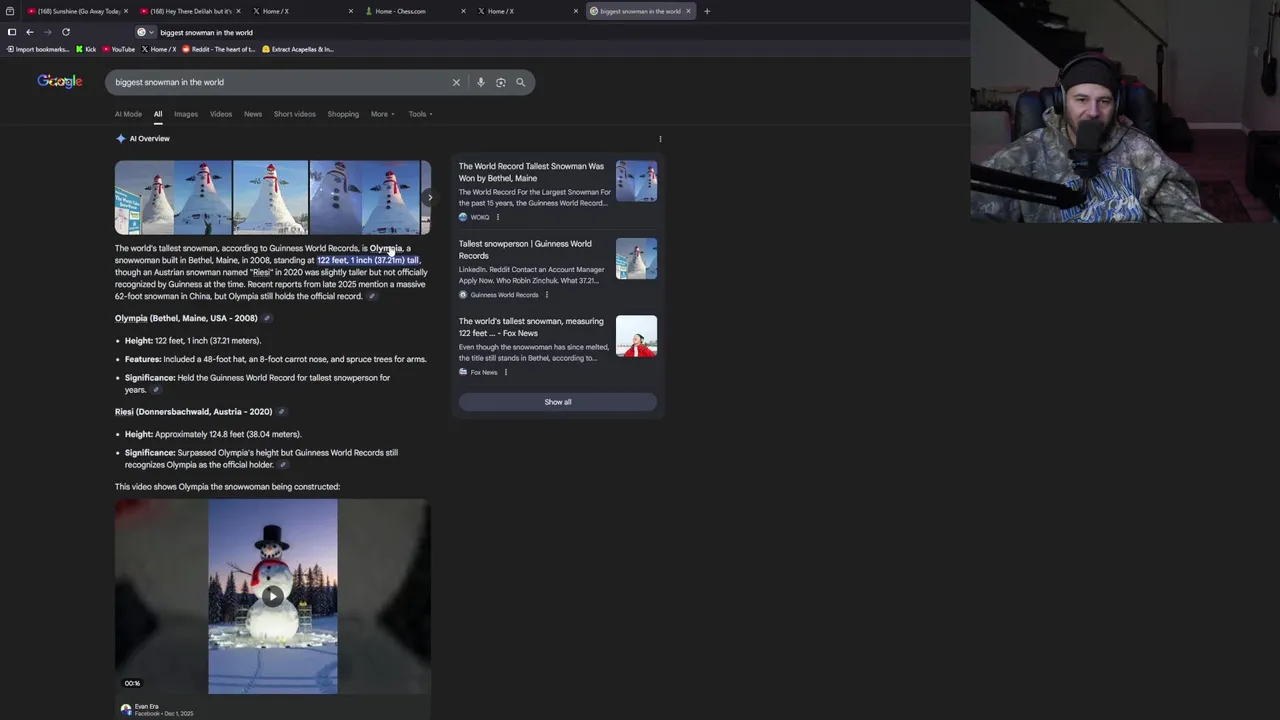This screenshot has height=720, width=1280.
Task: Next arrow on snowman image carousel
Action: click(429, 197)
